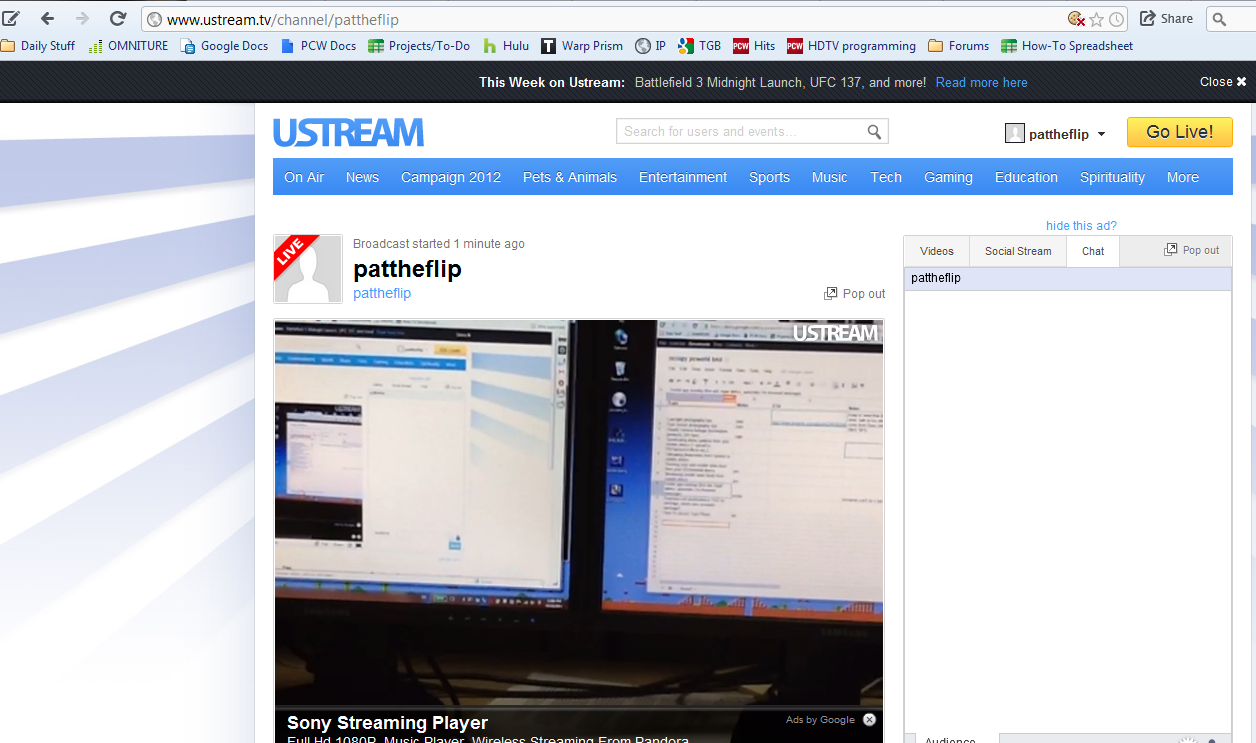1256x743 pixels.
Task: Switch to the Social Stream tab
Action: coord(1017,251)
